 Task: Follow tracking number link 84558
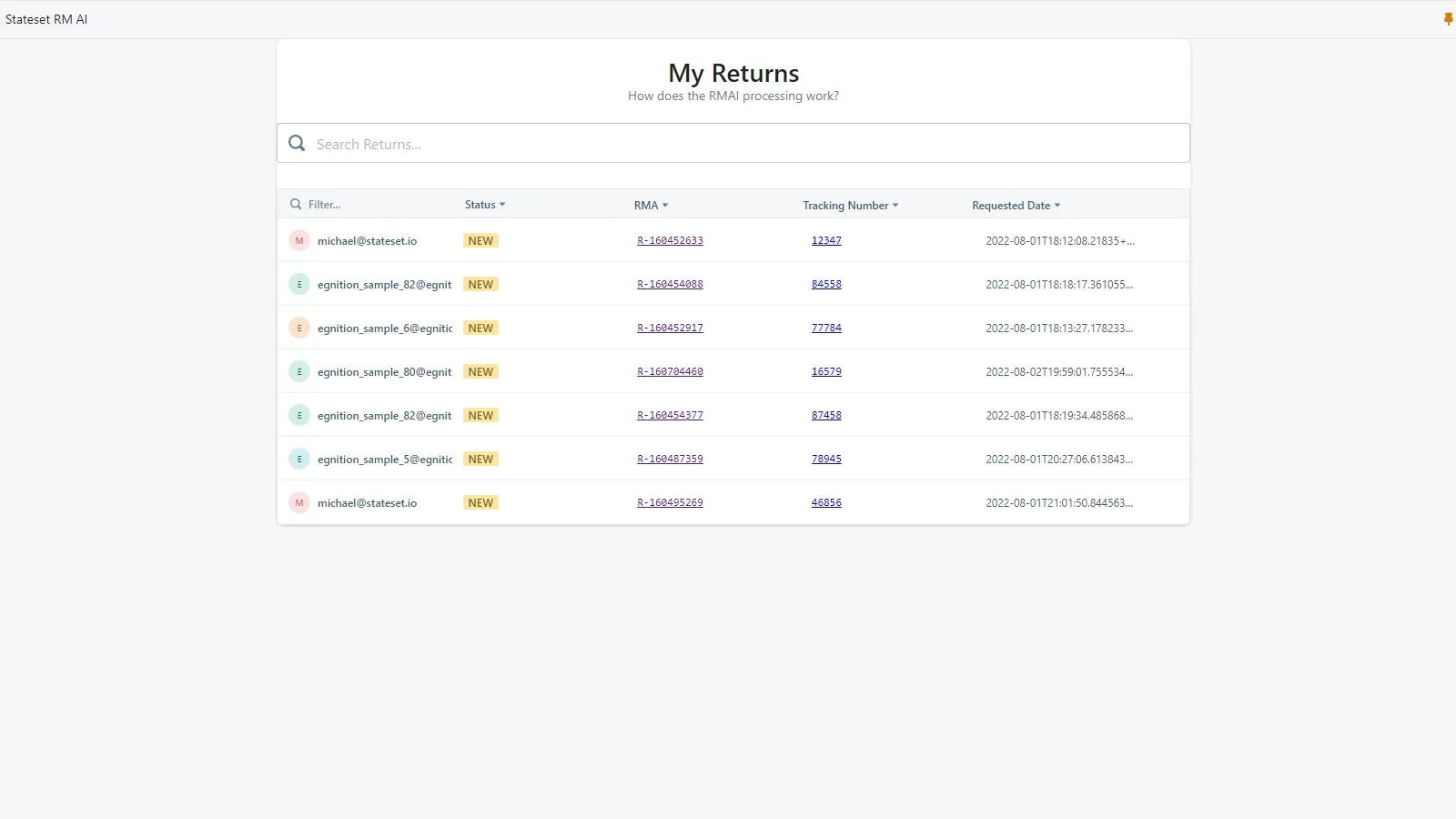826,284
